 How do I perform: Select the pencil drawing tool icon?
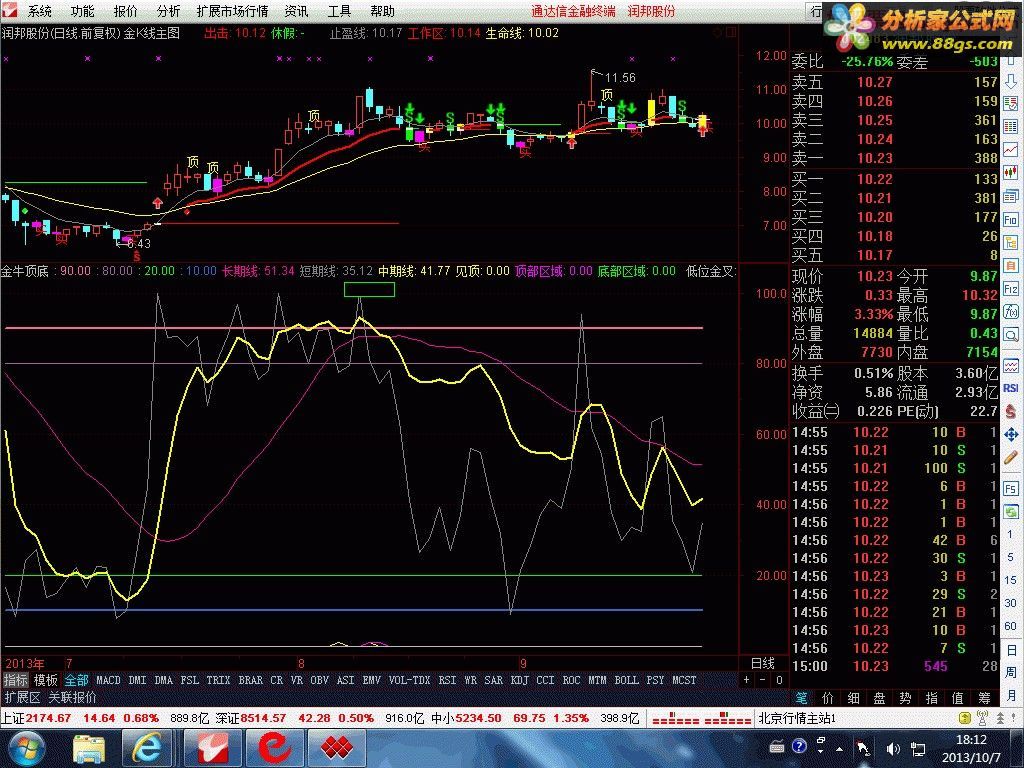click(1011, 458)
